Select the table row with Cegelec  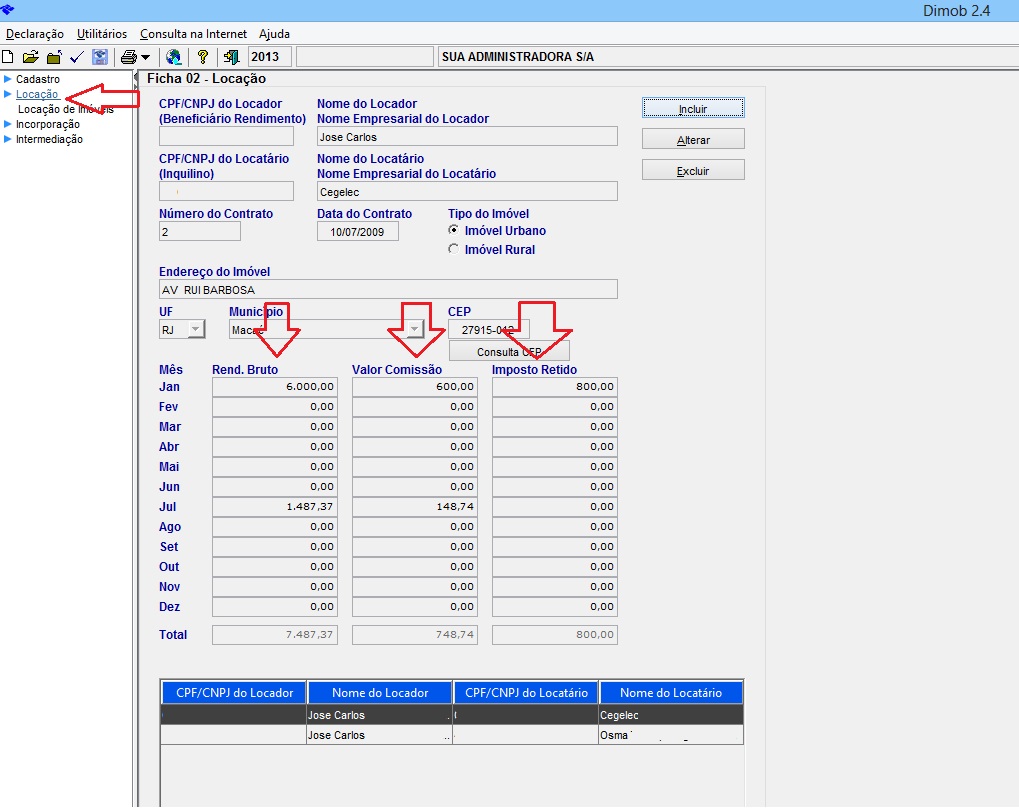pyautogui.click(x=452, y=715)
